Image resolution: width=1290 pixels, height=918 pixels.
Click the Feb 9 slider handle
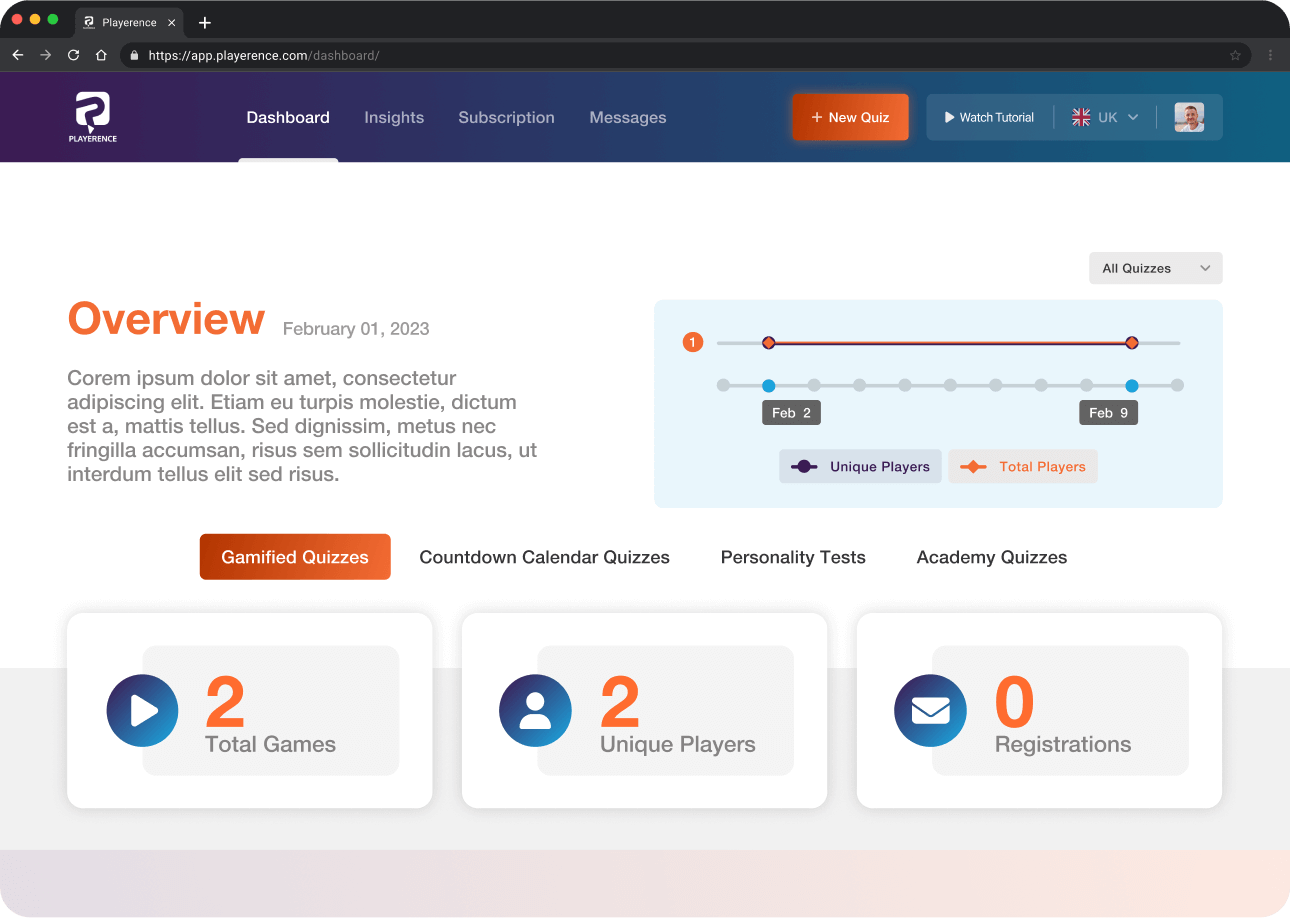[1132, 385]
